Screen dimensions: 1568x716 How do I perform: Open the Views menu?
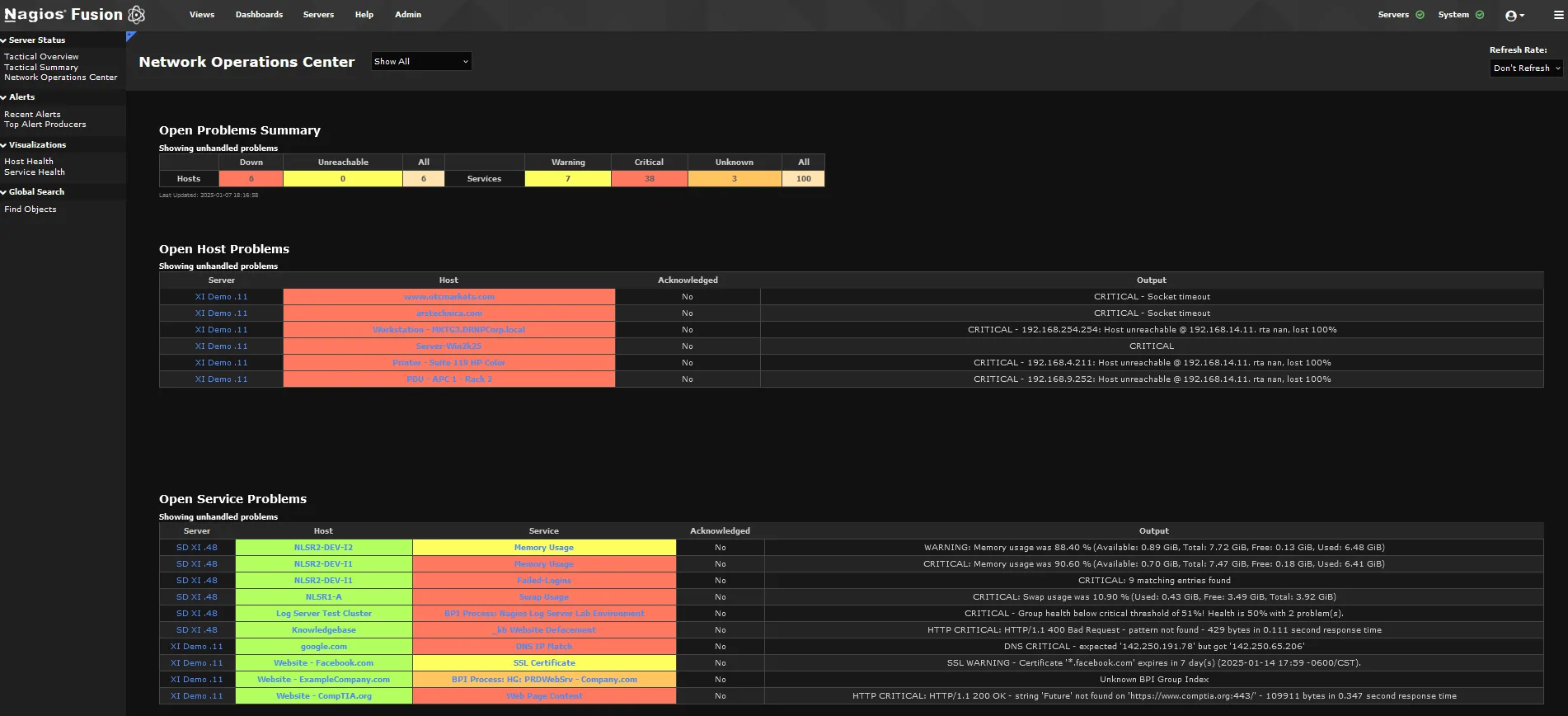click(x=201, y=15)
